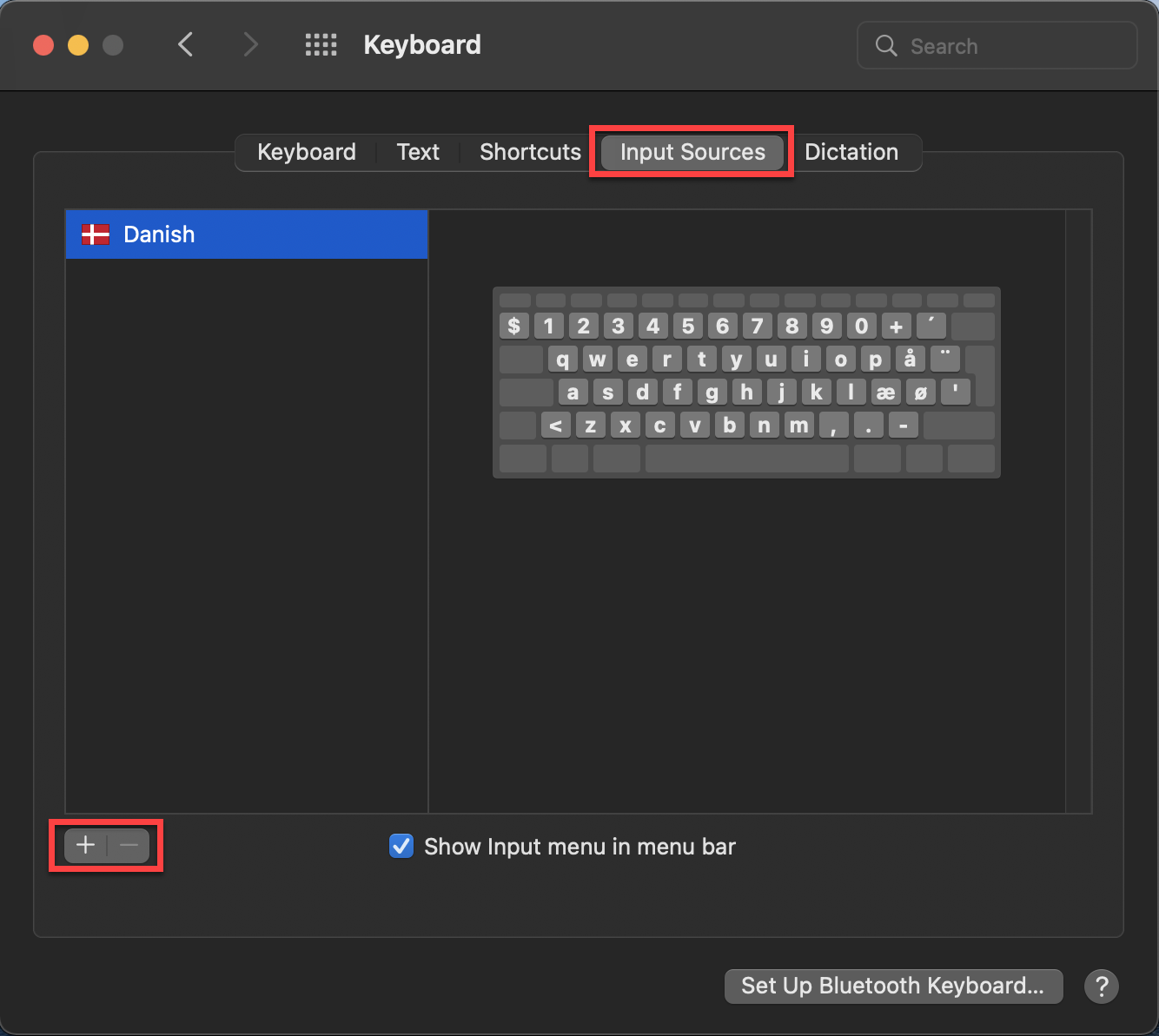Click the ø key in keyboard preview
The width and height of the screenshot is (1159, 1036).
pos(921,393)
